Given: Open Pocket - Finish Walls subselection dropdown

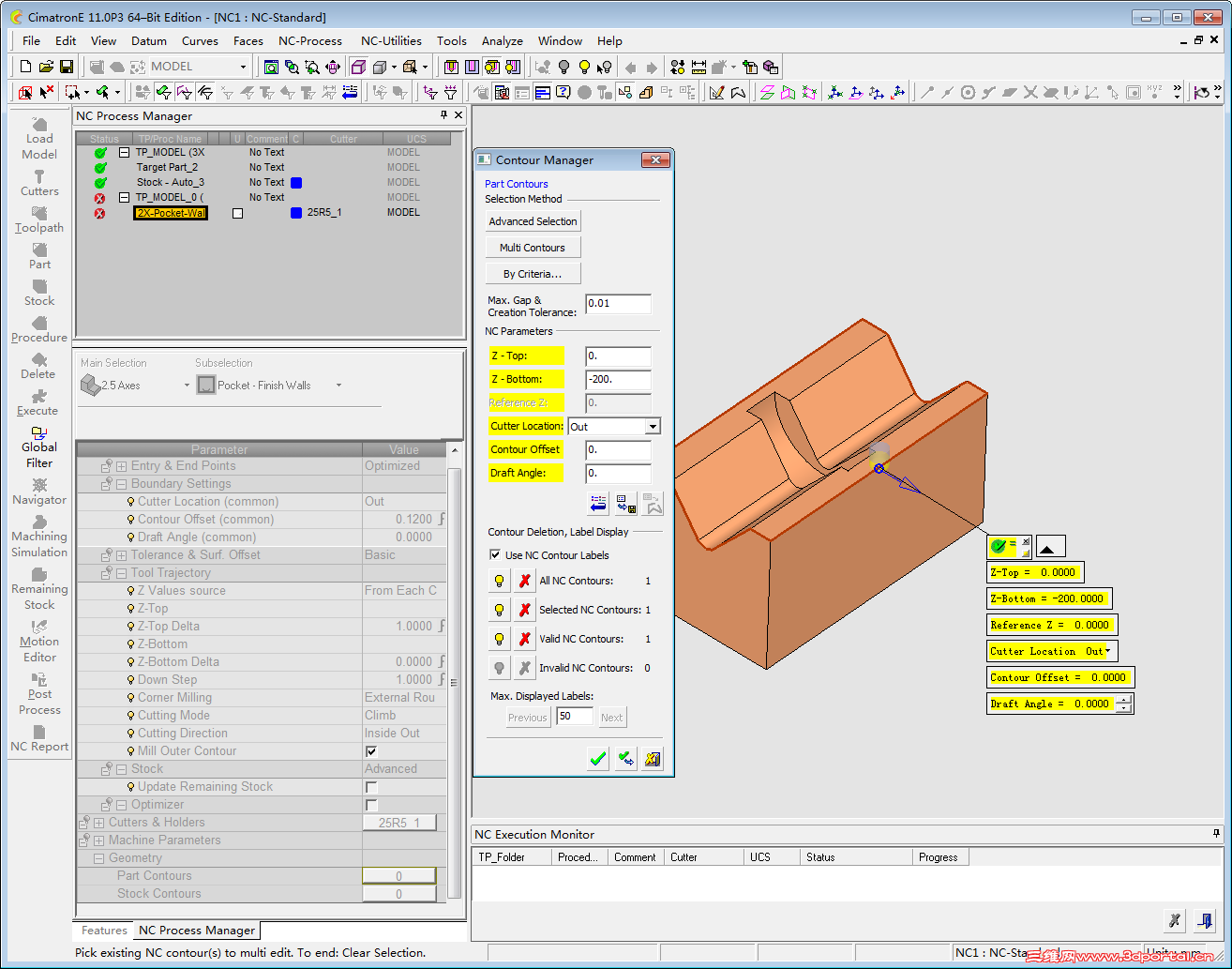Looking at the screenshot, I should [x=338, y=386].
